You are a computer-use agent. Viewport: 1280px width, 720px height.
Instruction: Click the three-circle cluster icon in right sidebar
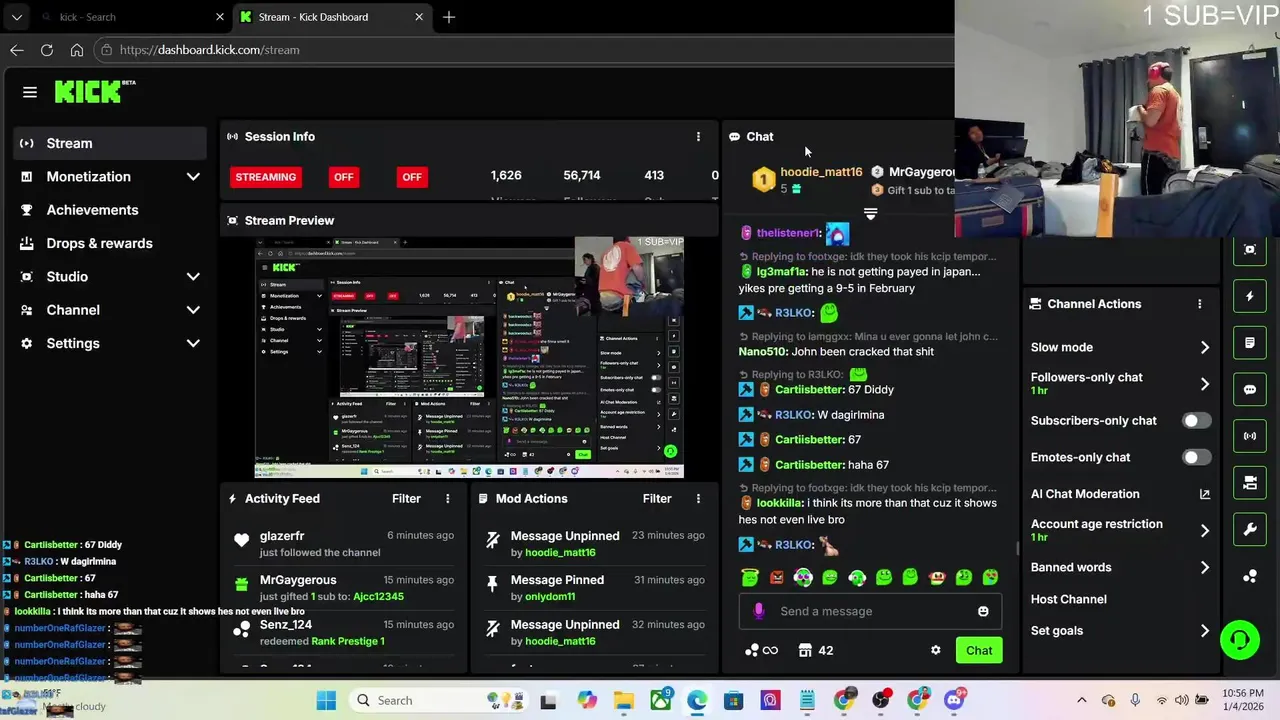tap(1250, 576)
